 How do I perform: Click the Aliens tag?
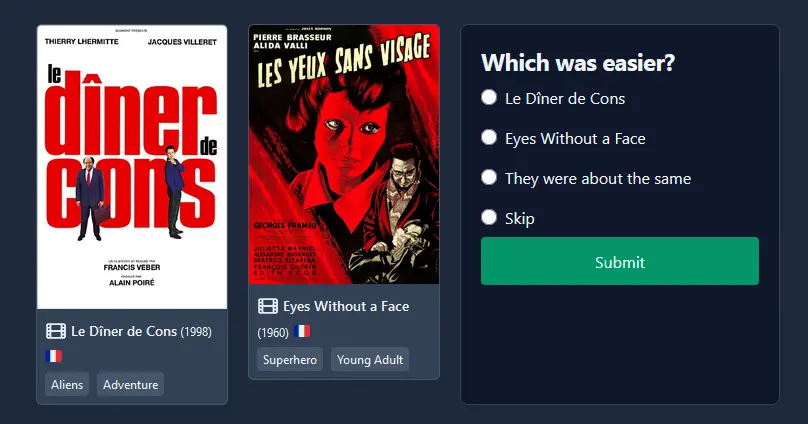[67, 384]
